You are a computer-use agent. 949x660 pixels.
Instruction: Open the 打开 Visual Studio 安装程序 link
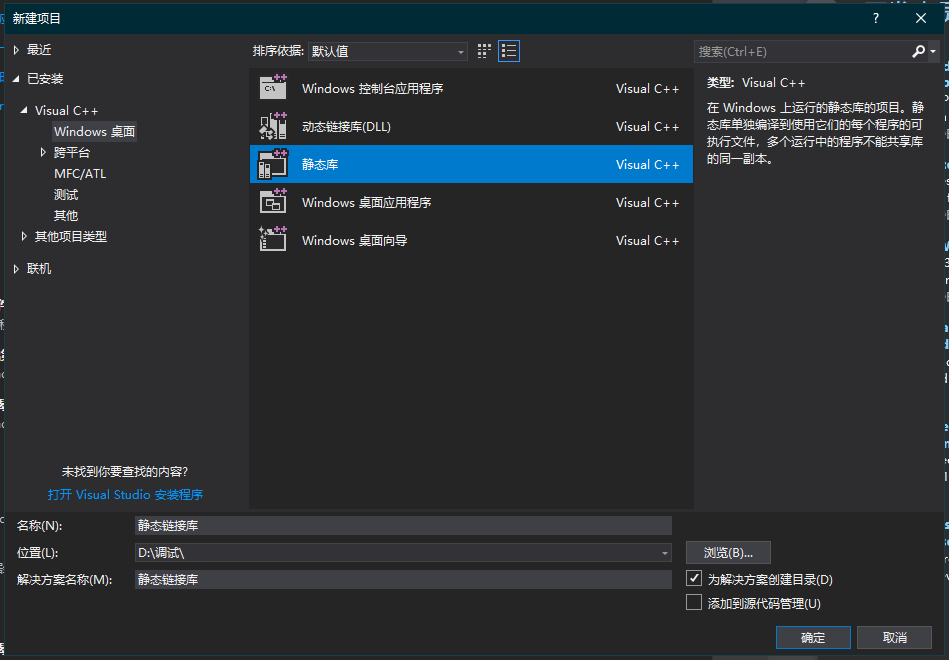[125, 495]
